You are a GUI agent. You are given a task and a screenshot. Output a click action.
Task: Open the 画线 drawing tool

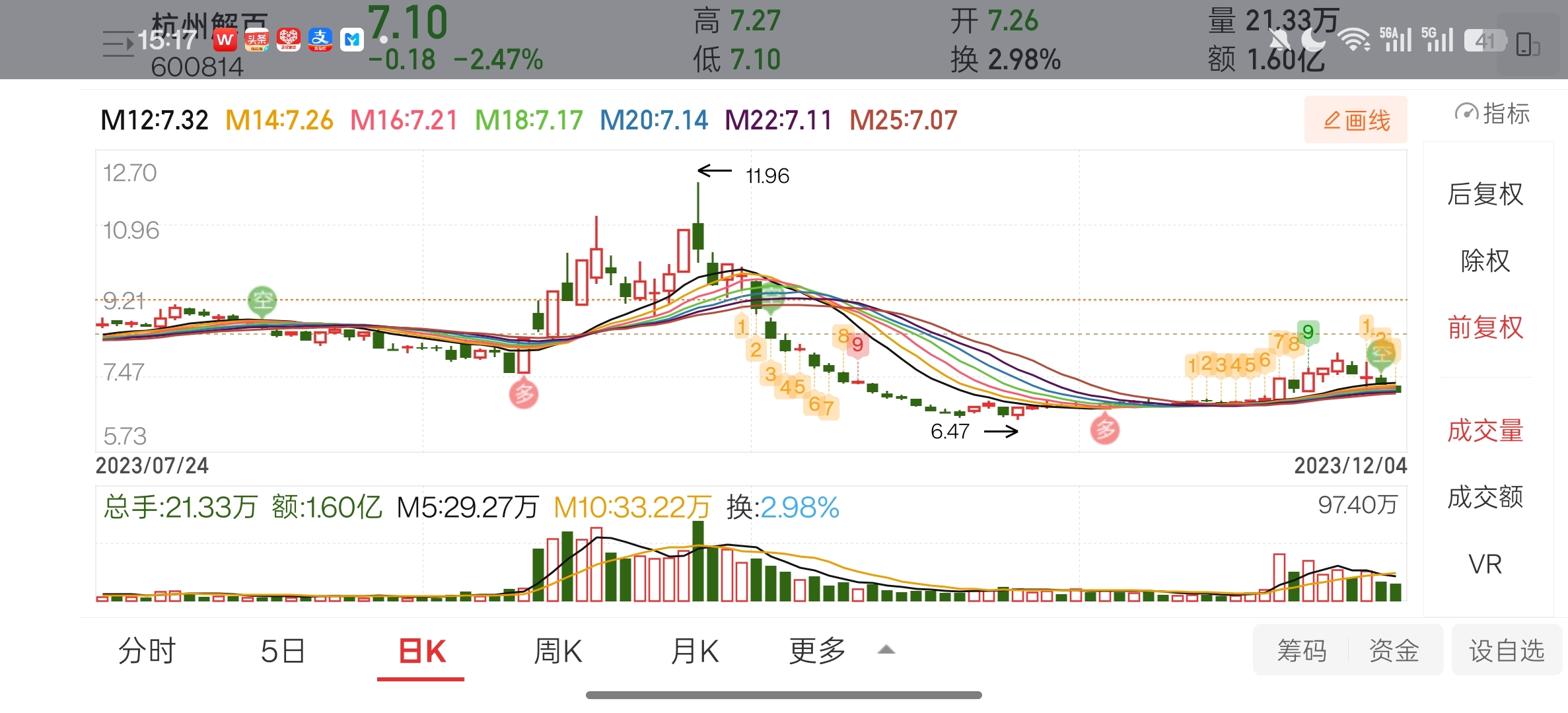(x=1355, y=120)
